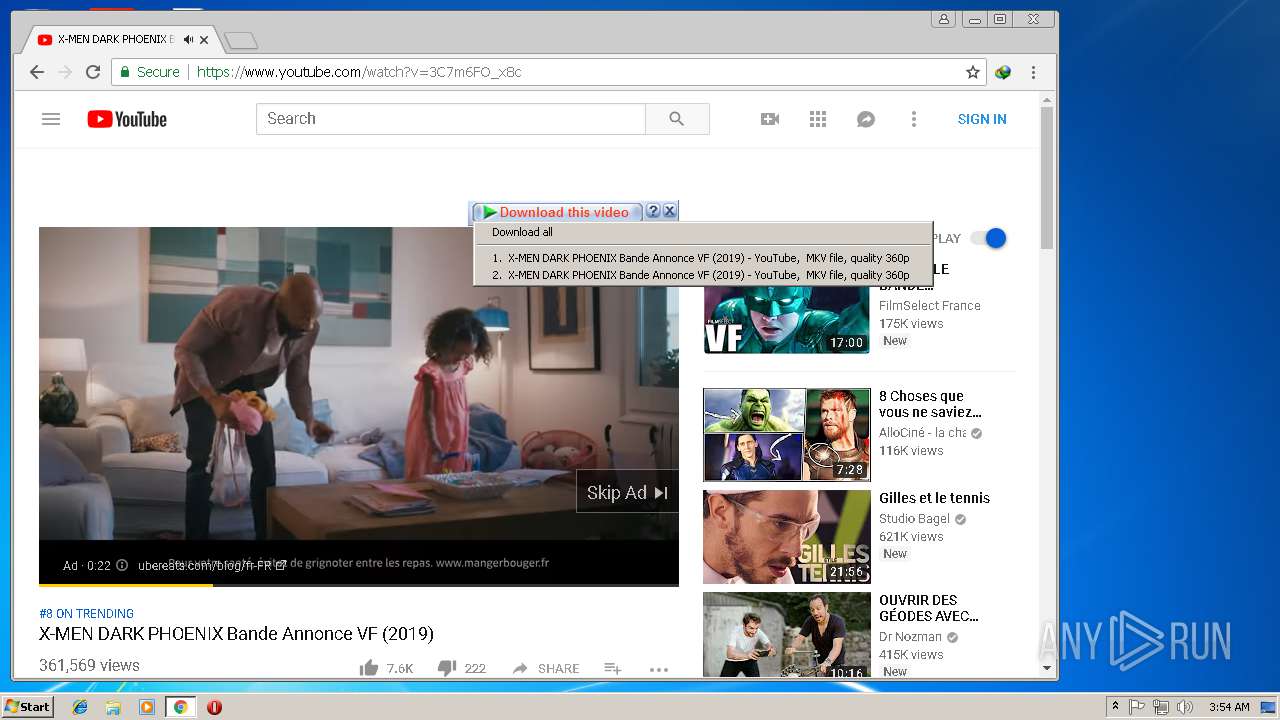This screenshot has height=720, width=1280.
Task: Open YouTube settings three-dot menu
Action: coord(913,119)
